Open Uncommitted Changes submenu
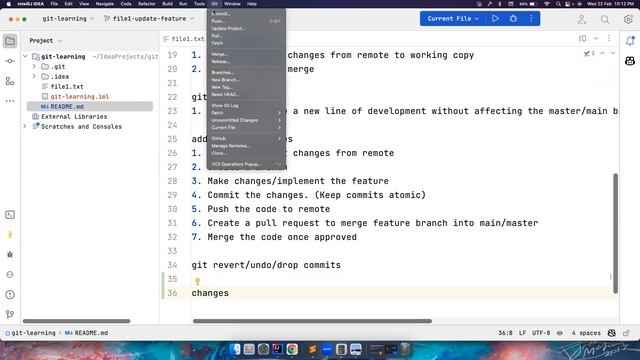This screenshot has height=360, width=640. click(x=246, y=120)
